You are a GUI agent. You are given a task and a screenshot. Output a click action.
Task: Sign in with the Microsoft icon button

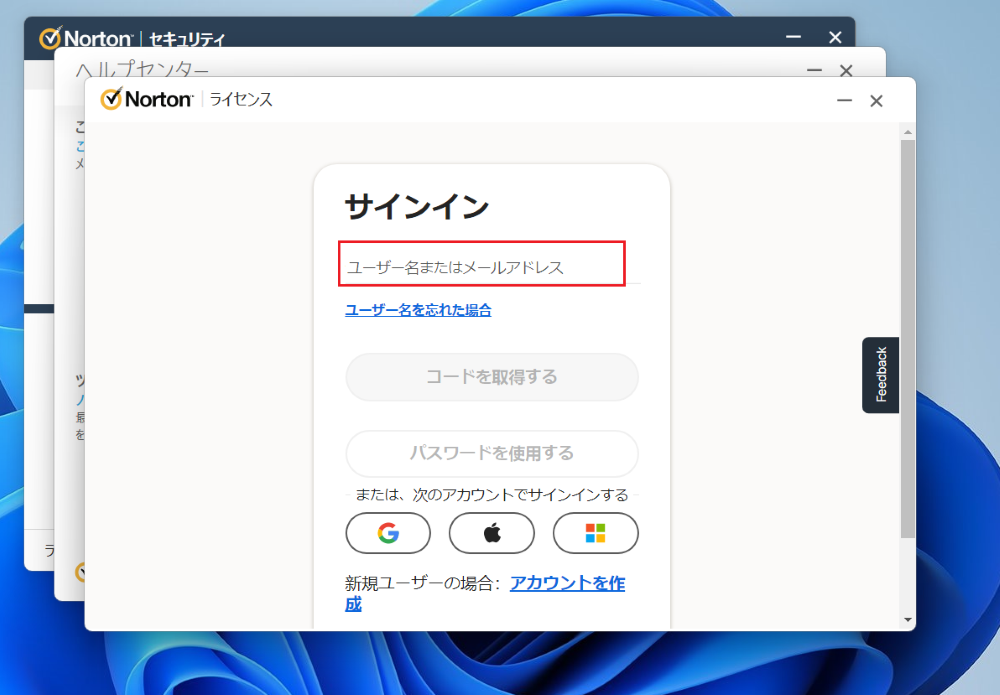point(595,533)
